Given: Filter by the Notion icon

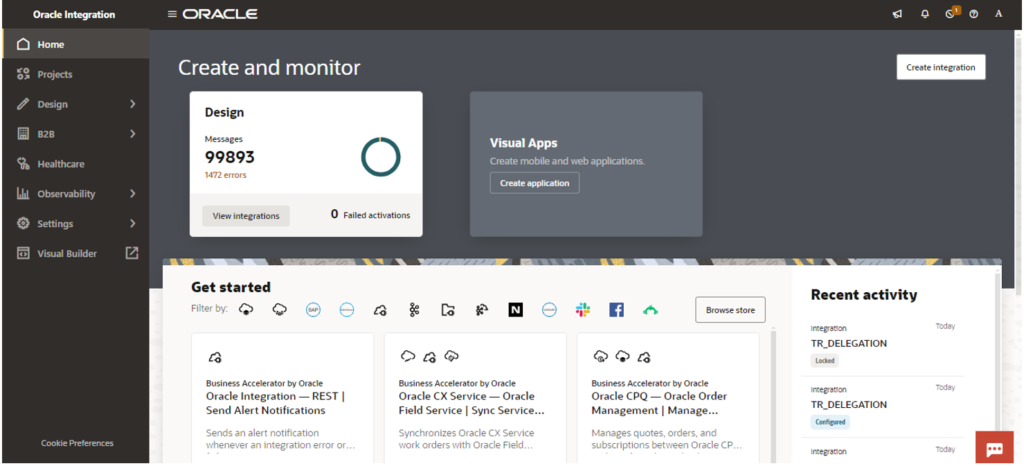Looking at the screenshot, I should tap(515, 310).
